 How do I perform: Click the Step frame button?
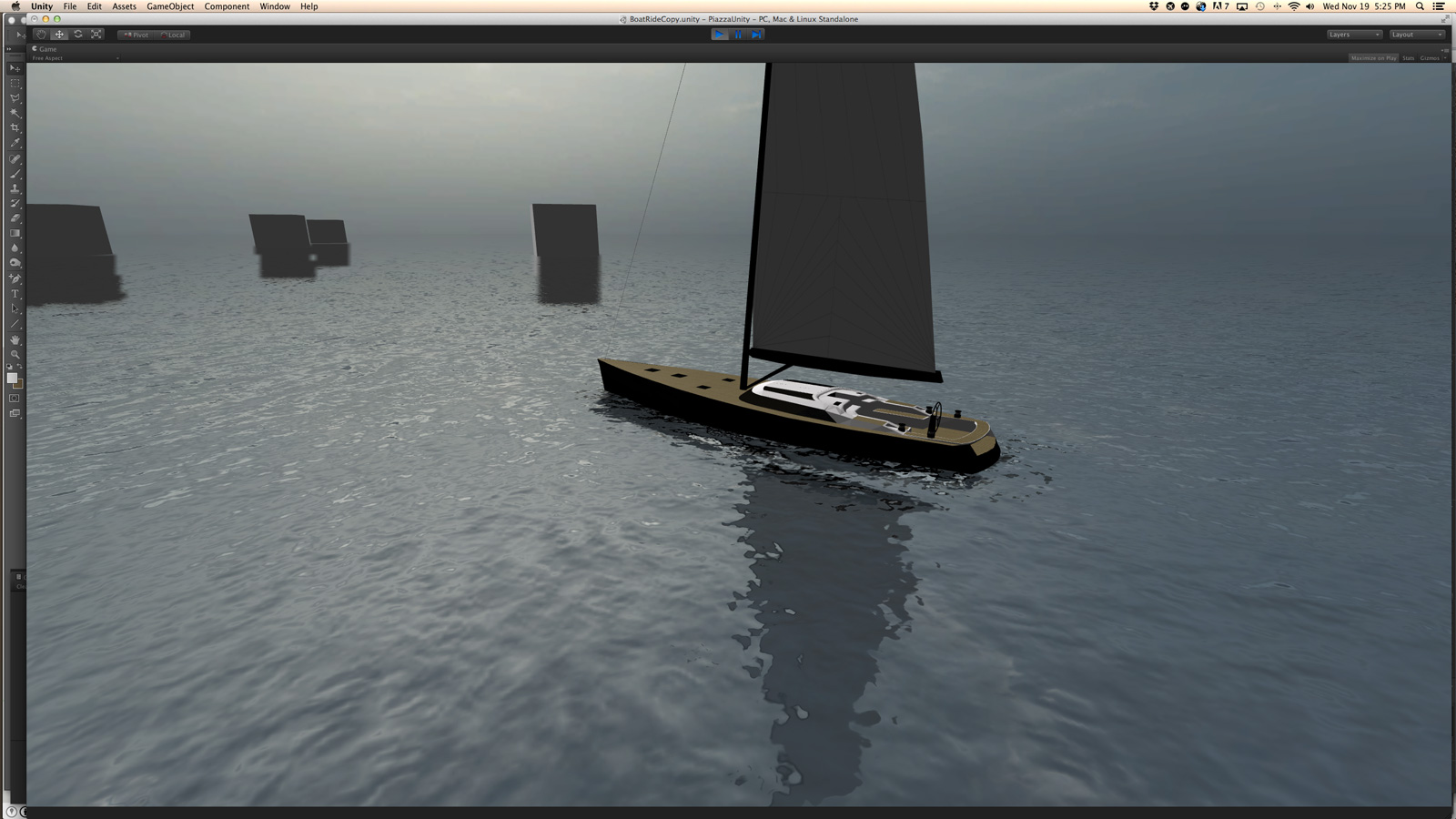pyautogui.click(x=756, y=35)
